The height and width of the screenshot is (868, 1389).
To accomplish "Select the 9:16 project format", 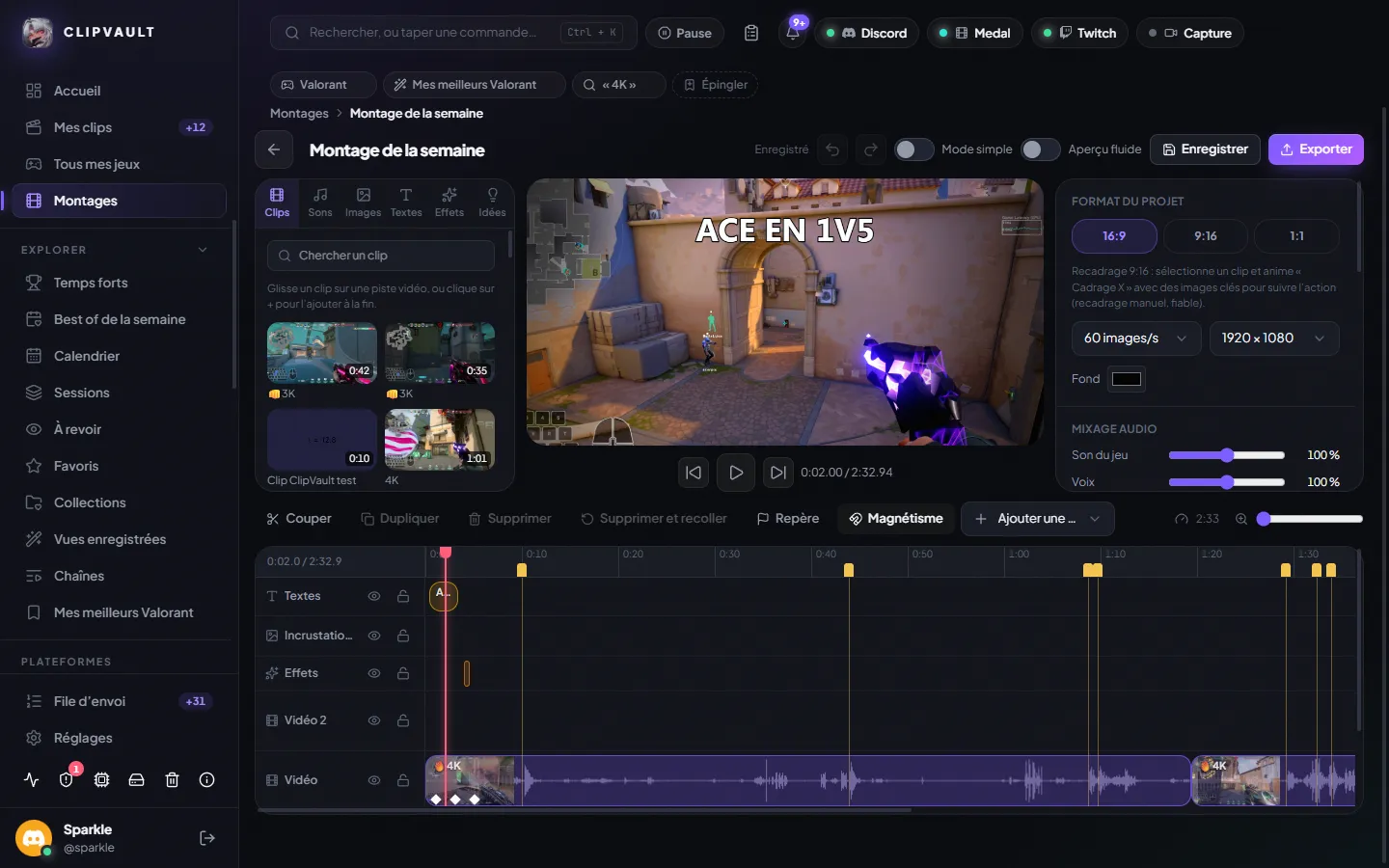I will 1206,236.
